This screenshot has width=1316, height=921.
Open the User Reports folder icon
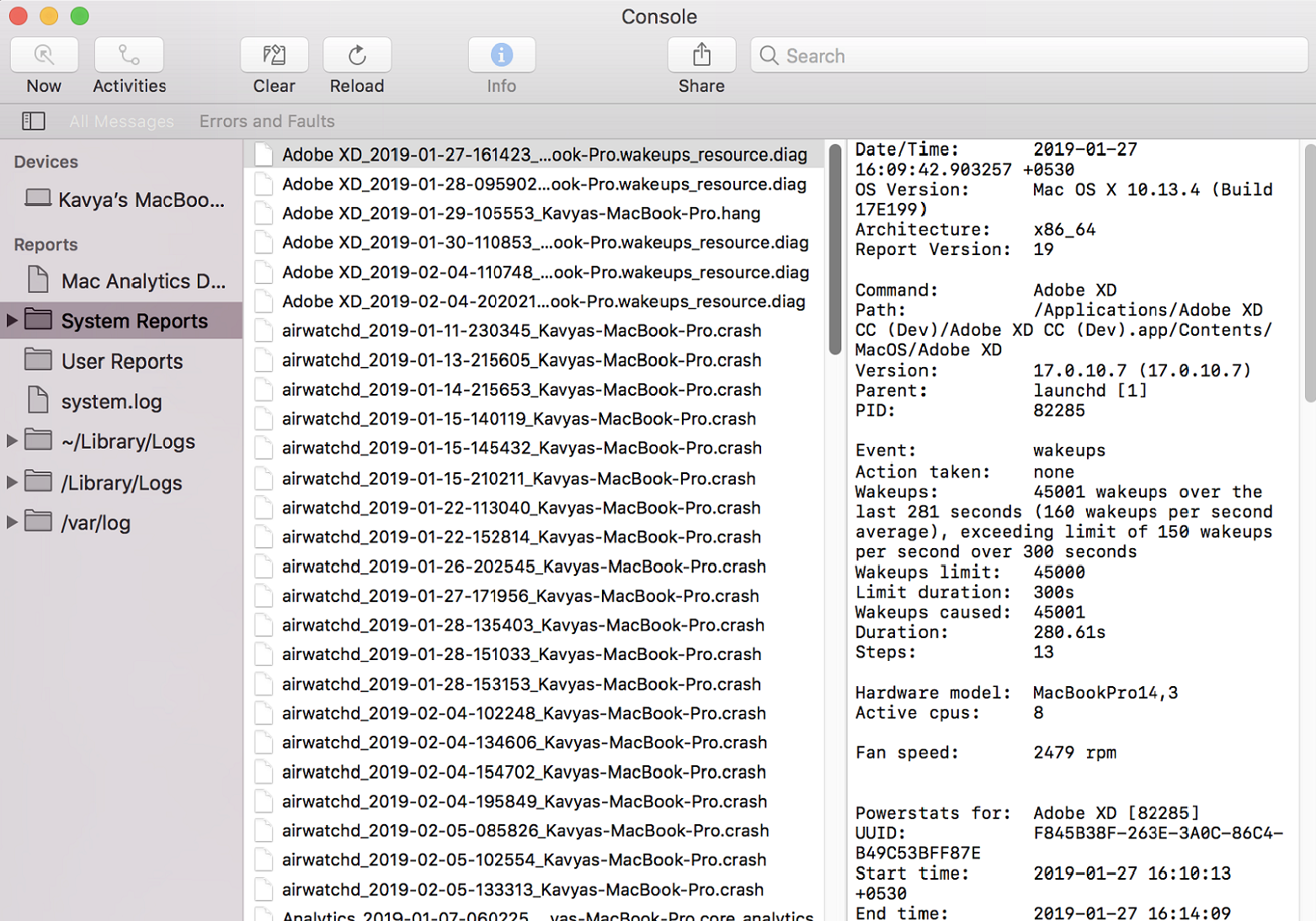38,359
